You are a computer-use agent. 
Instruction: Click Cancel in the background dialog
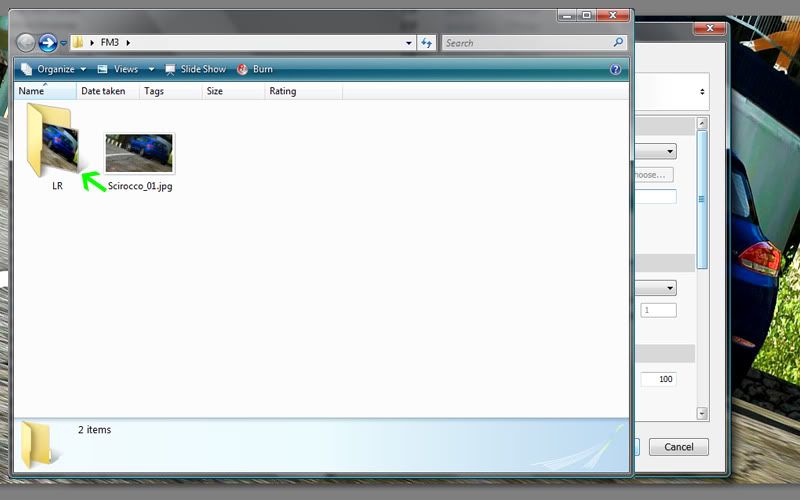point(679,447)
